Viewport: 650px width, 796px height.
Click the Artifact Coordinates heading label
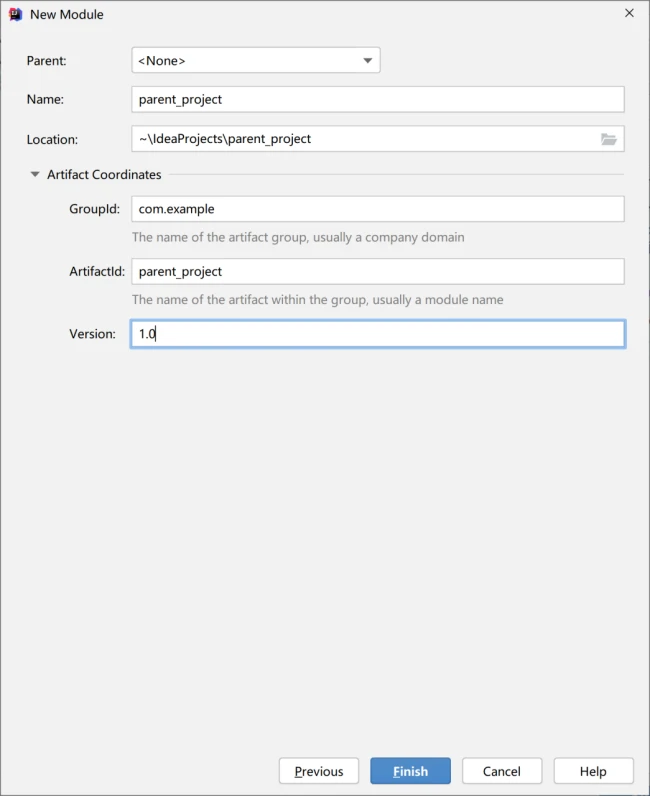pyautogui.click(x=104, y=174)
